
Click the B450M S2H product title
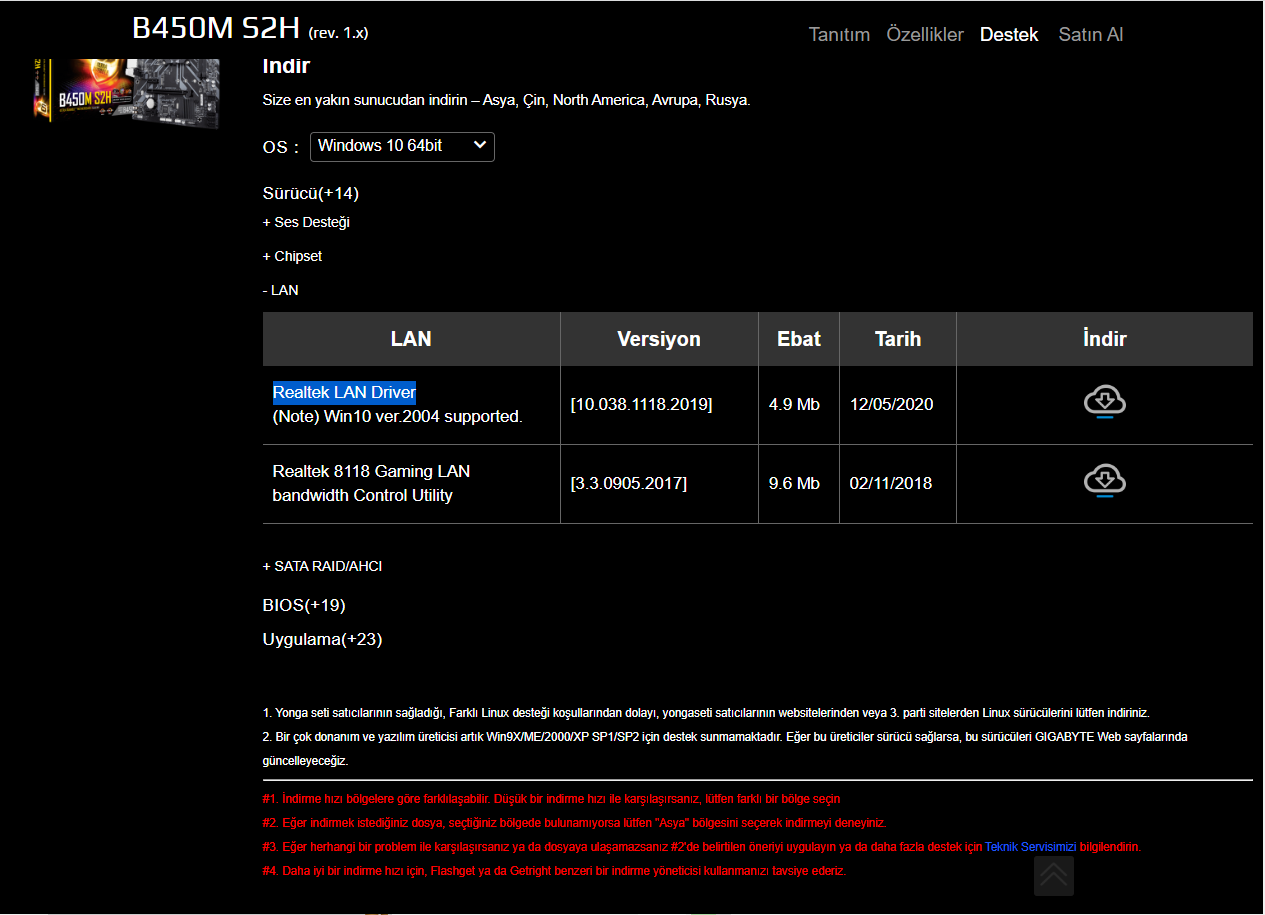click(x=216, y=28)
